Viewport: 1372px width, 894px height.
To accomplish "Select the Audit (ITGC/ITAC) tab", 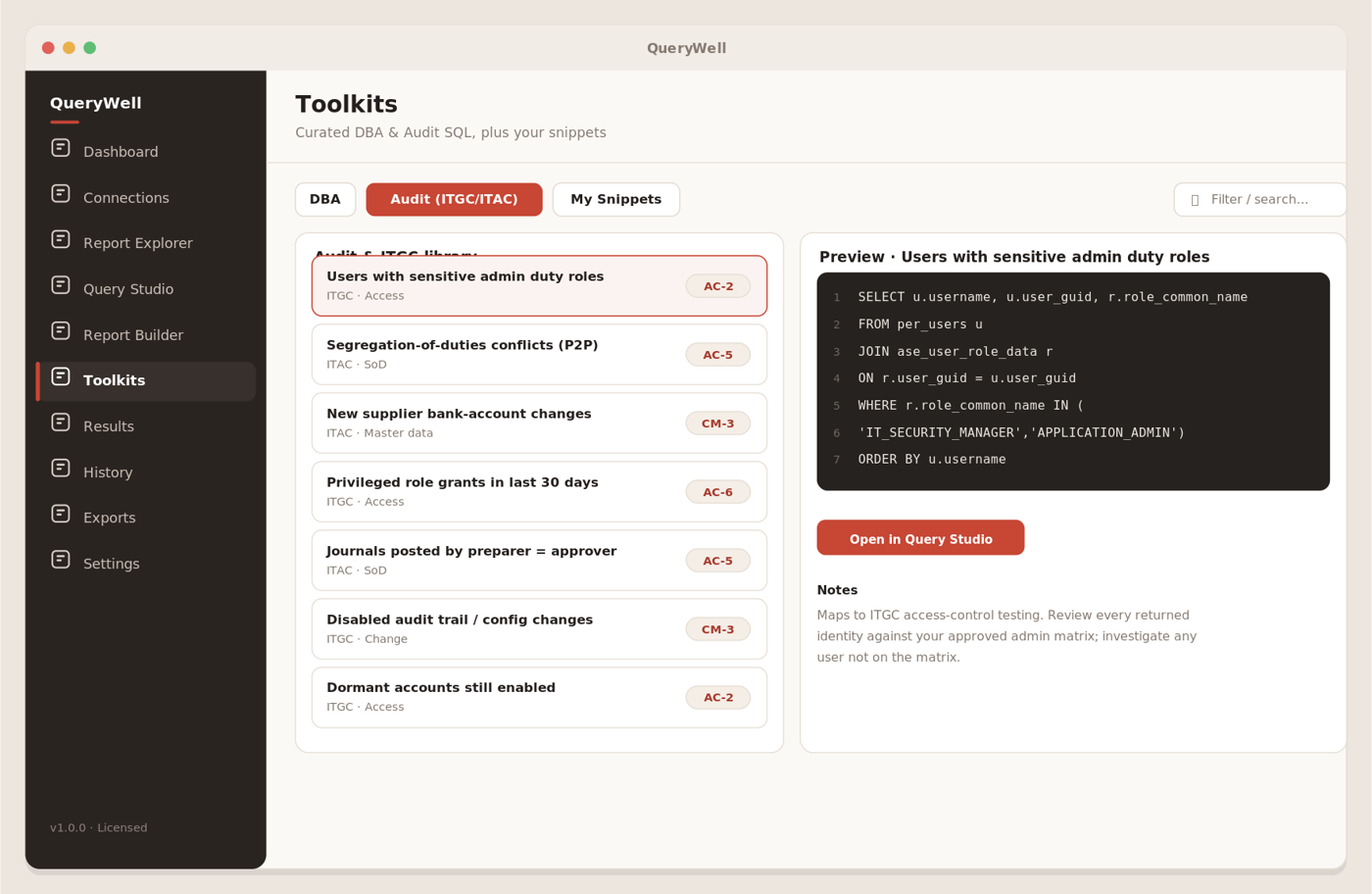I will (454, 199).
